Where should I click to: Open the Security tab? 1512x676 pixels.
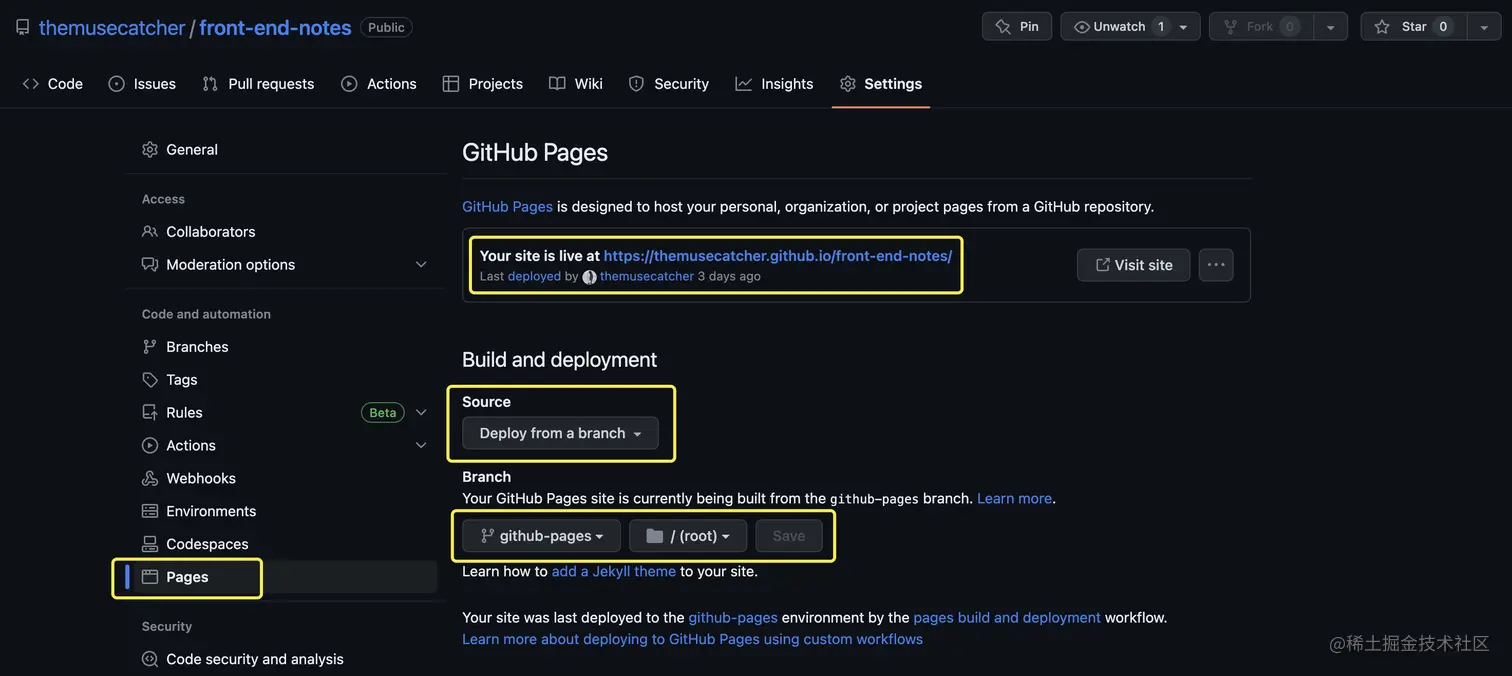(669, 84)
